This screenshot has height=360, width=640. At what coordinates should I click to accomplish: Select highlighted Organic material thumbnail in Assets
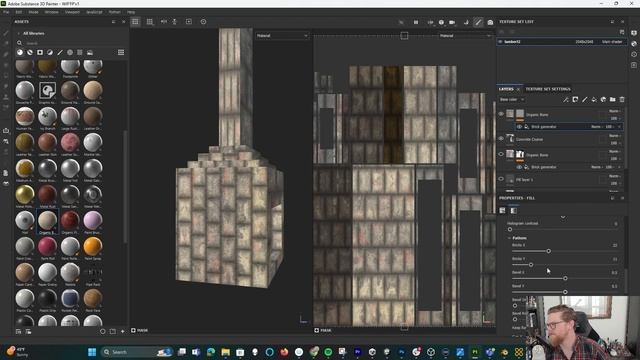tap(47, 221)
